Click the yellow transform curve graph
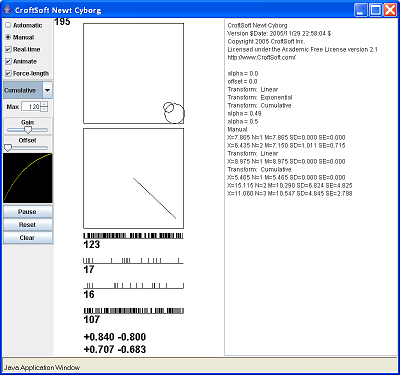 coord(28,178)
